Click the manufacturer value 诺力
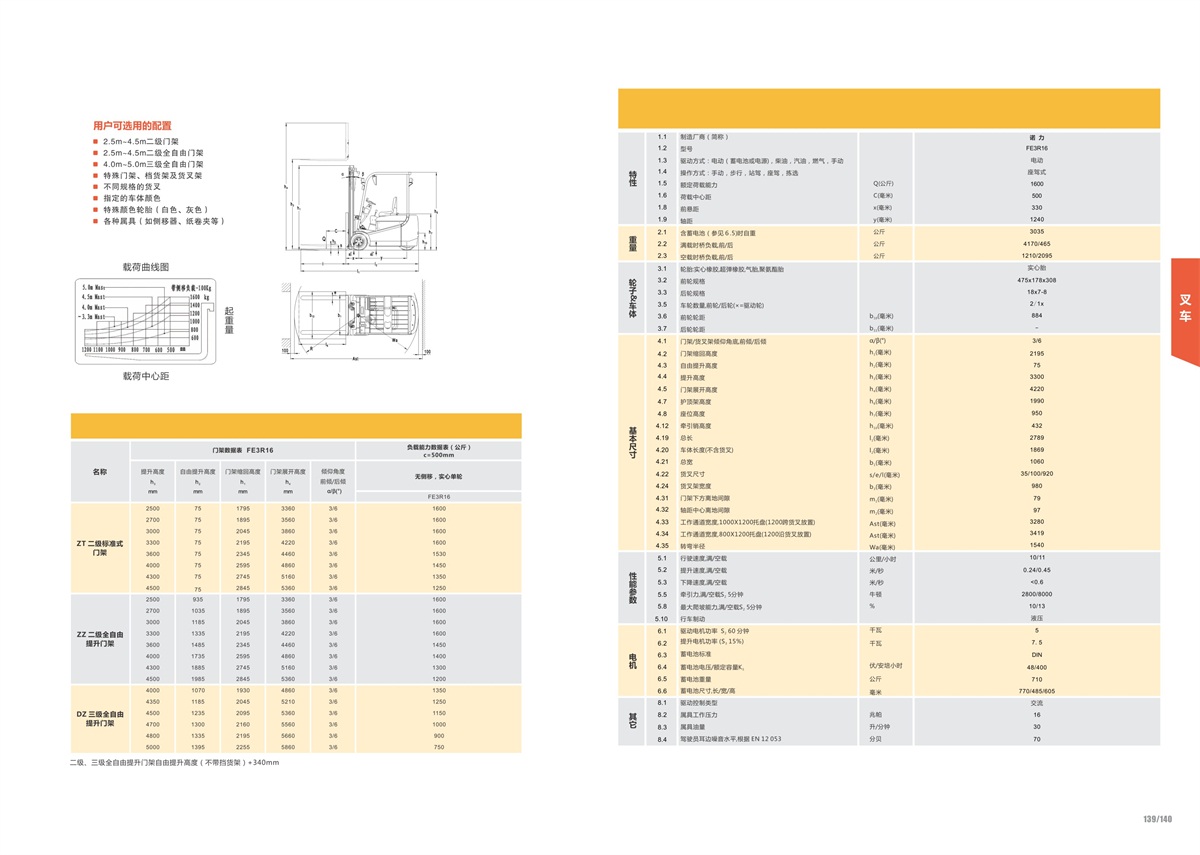Viewport: 1200px width, 855px height. [x=1036, y=136]
